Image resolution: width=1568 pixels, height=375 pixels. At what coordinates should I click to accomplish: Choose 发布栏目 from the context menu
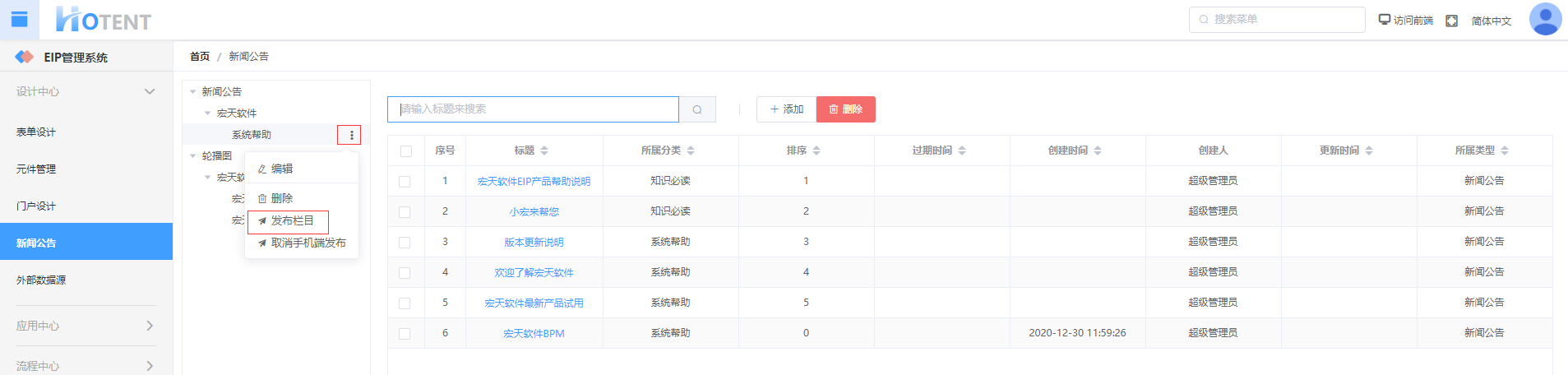click(x=292, y=221)
